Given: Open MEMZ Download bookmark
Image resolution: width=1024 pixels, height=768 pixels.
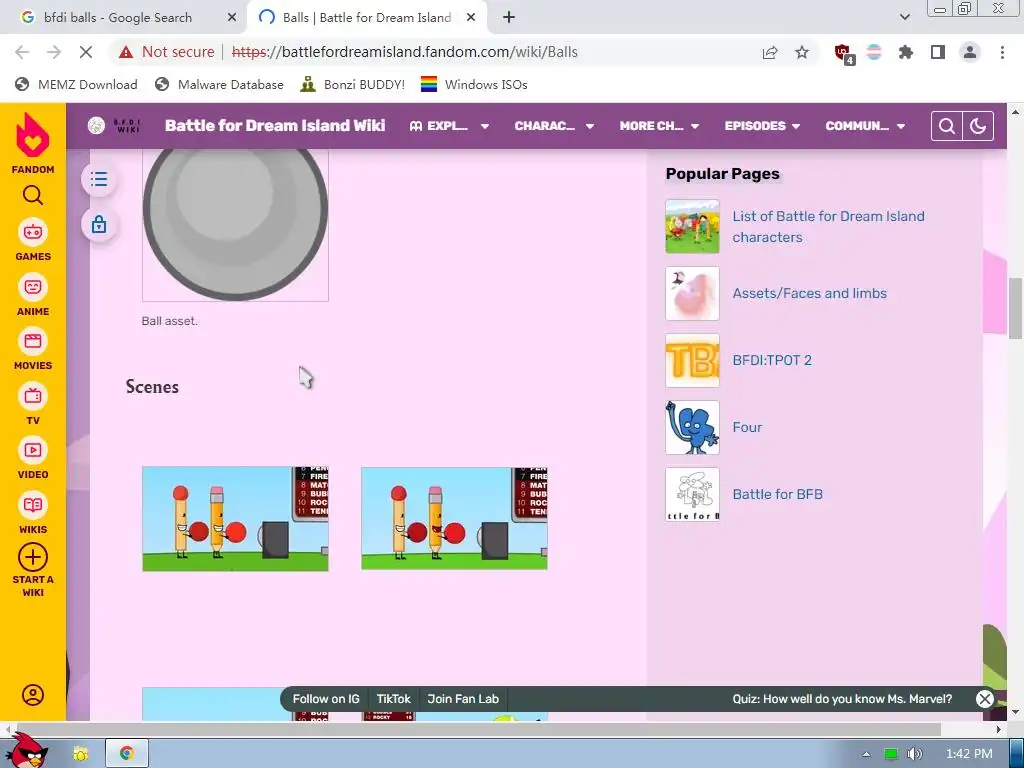Looking at the screenshot, I should (x=76, y=84).
